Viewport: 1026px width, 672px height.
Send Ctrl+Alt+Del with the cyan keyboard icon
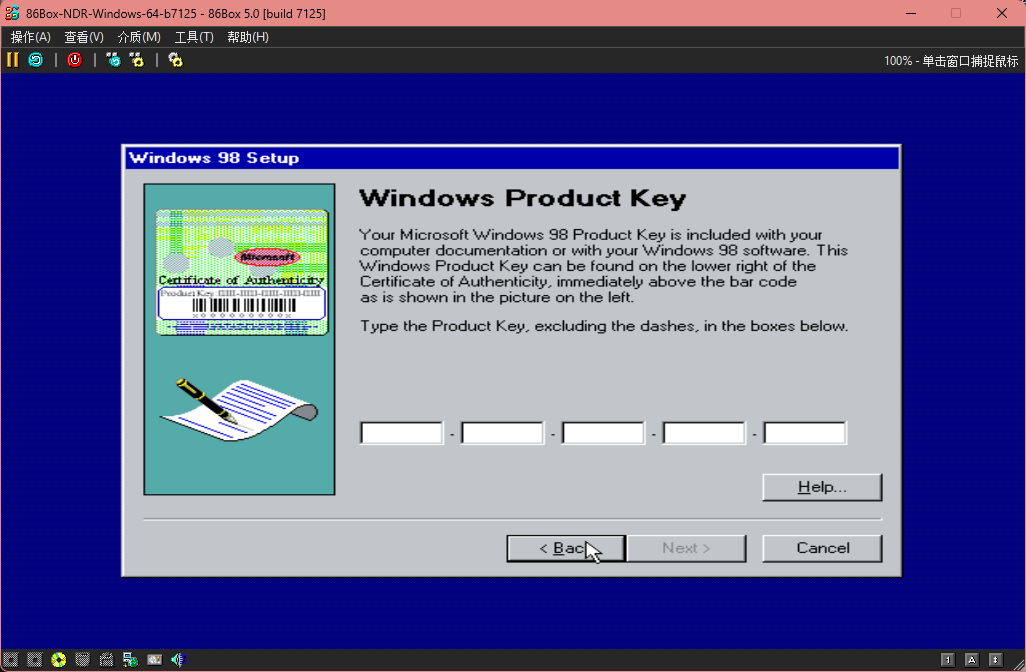tap(113, 60)
